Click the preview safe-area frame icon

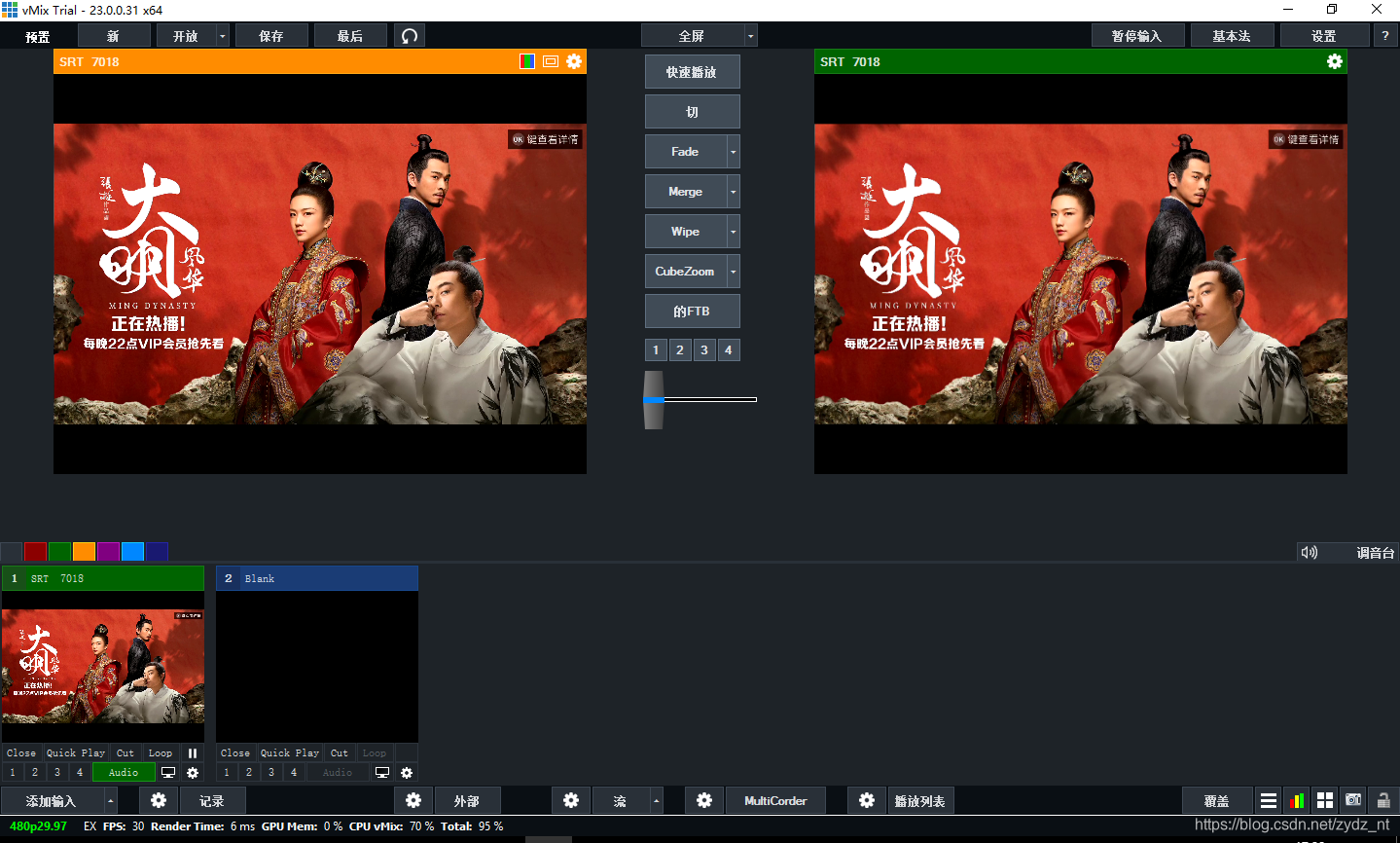tap(551, 61)
